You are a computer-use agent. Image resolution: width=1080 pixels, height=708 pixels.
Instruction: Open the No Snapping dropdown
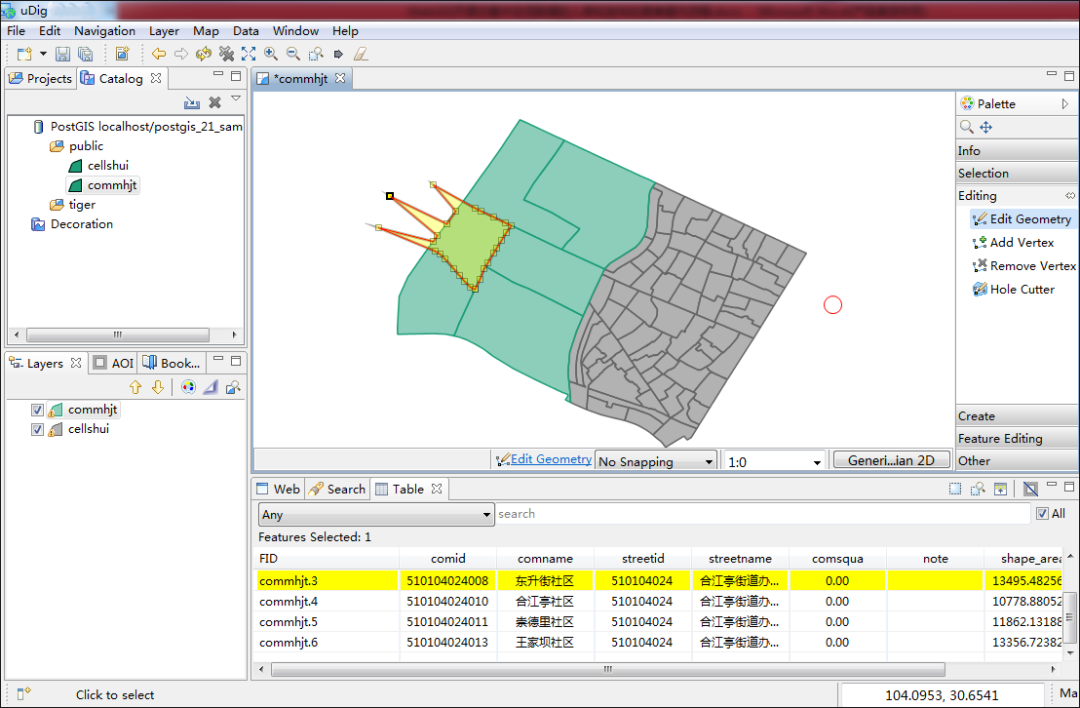click(x=656, y=461)
